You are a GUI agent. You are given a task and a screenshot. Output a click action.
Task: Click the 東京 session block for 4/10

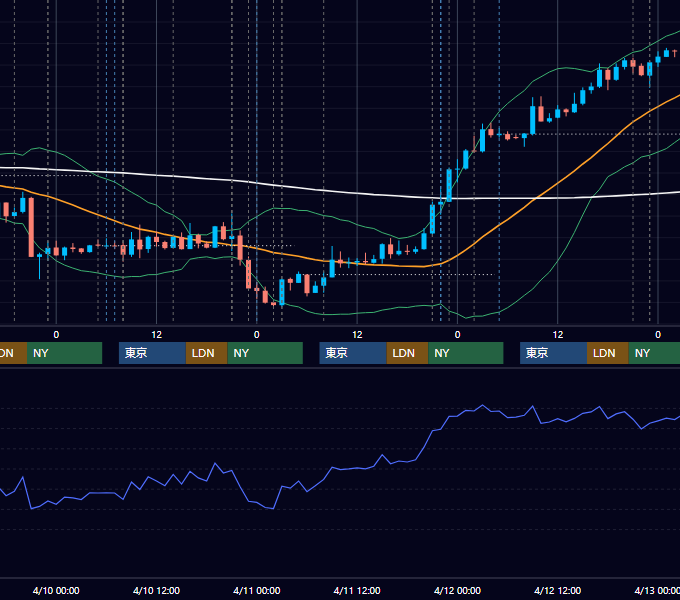coord(152,353)
